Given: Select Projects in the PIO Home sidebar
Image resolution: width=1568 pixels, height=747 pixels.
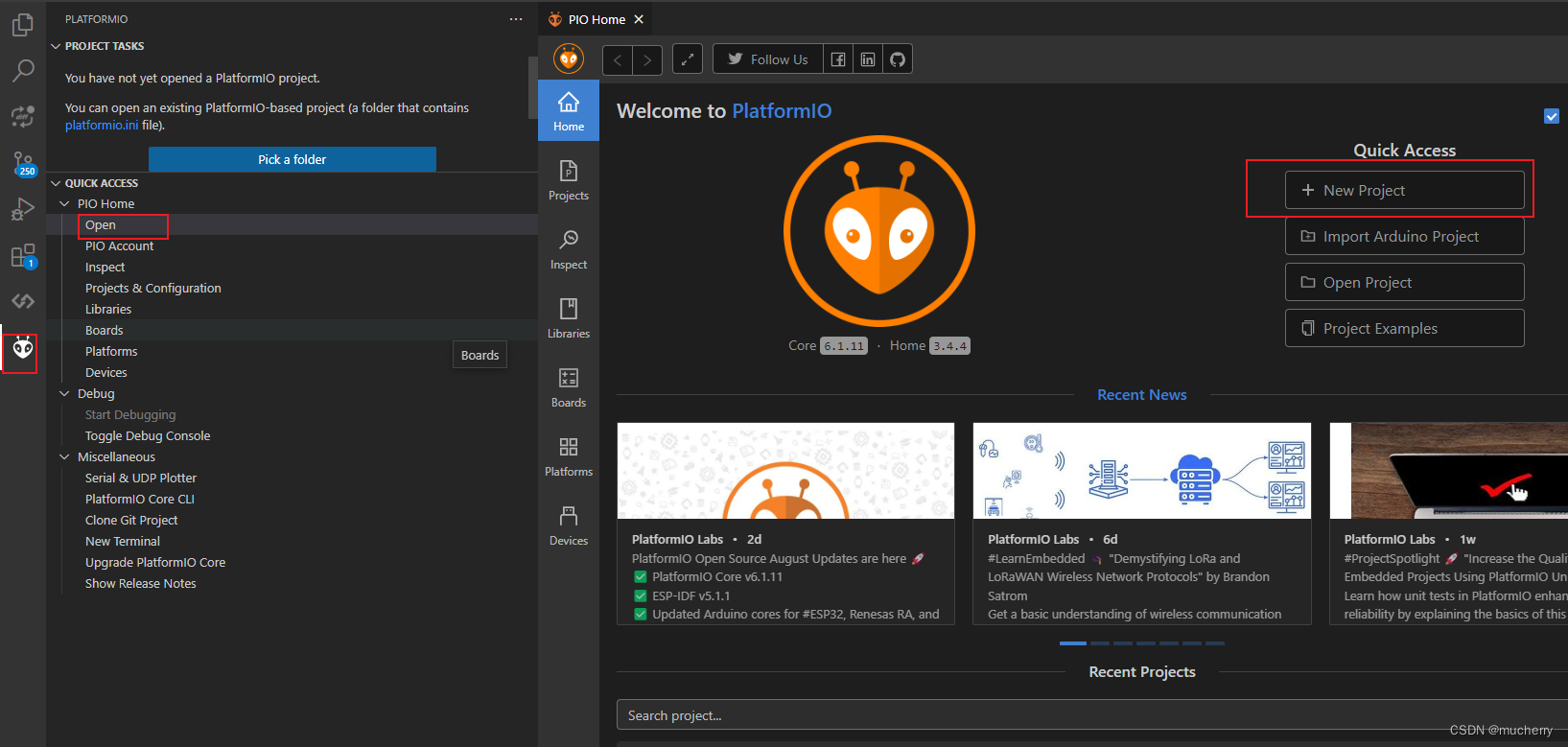Looking at the screenshot, I should coord(569,180).
